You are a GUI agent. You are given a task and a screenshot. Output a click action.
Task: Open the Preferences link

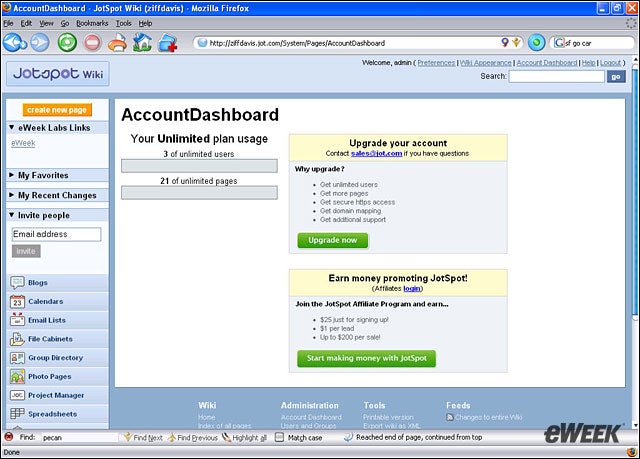coord(436,63)
